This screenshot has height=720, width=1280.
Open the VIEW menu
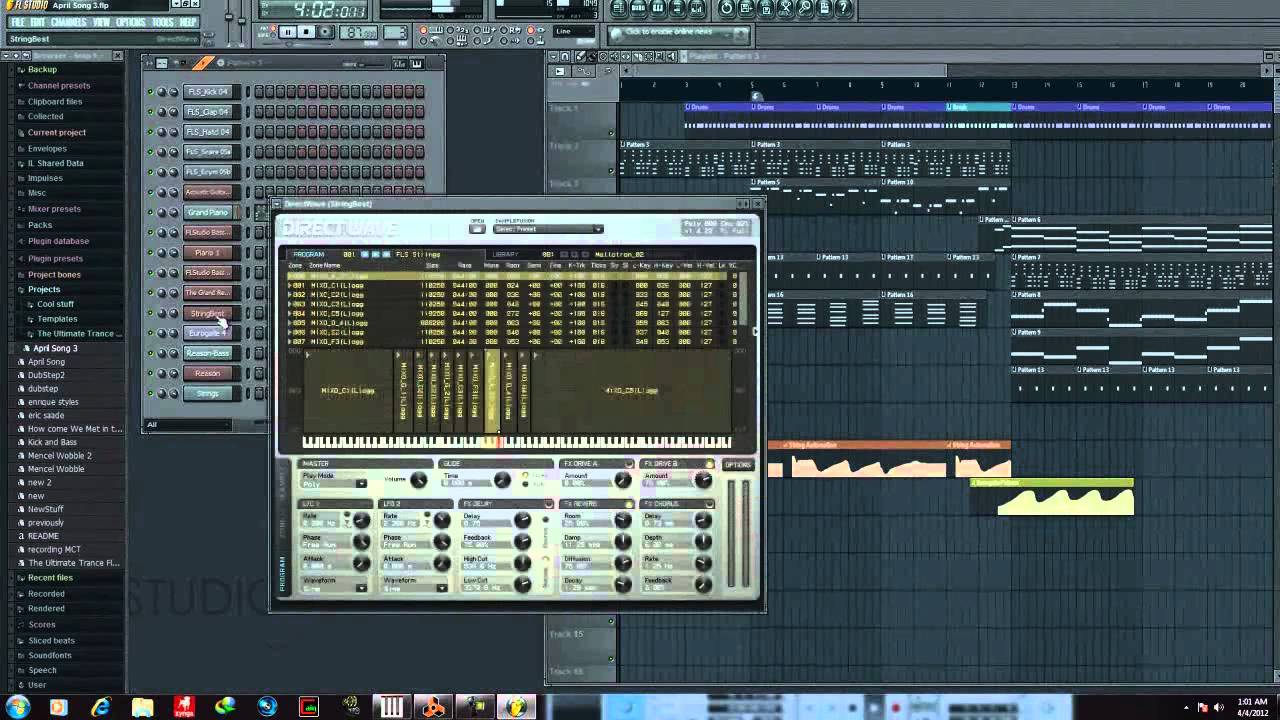(102, 22)
